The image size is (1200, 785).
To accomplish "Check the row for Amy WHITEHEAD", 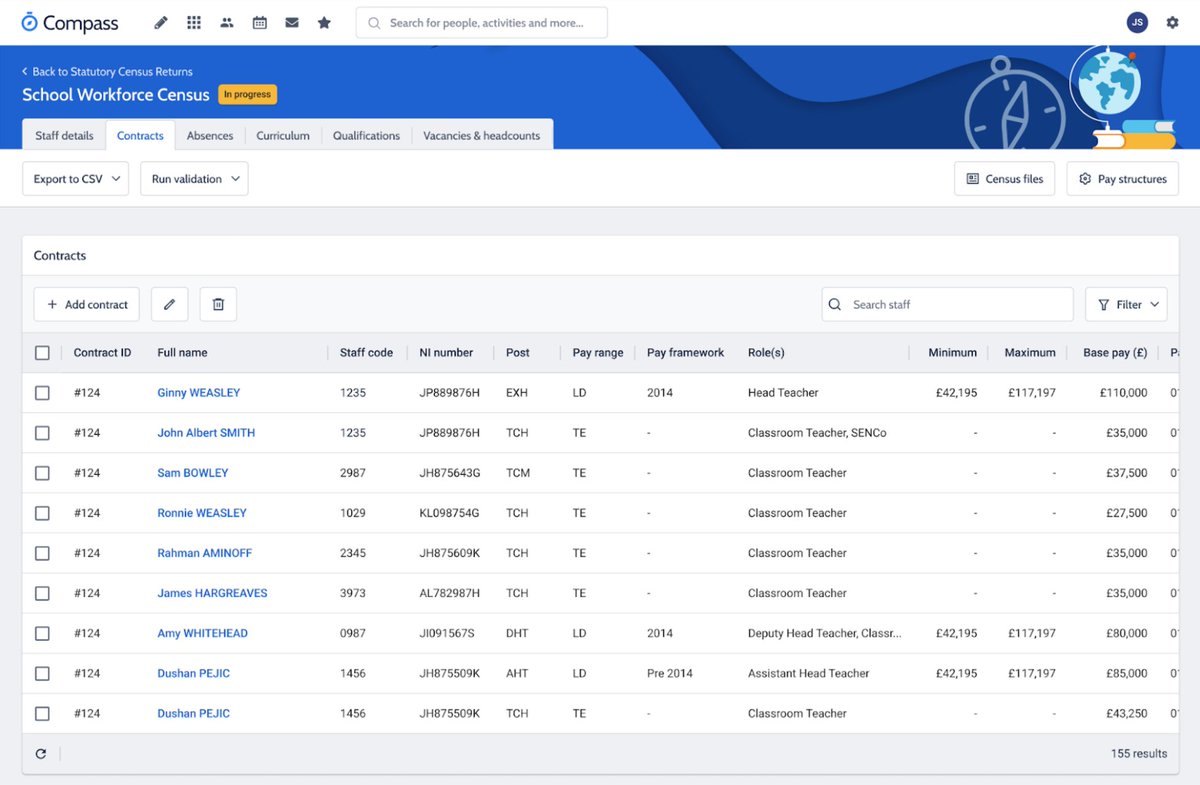I will tap(42, 633).
